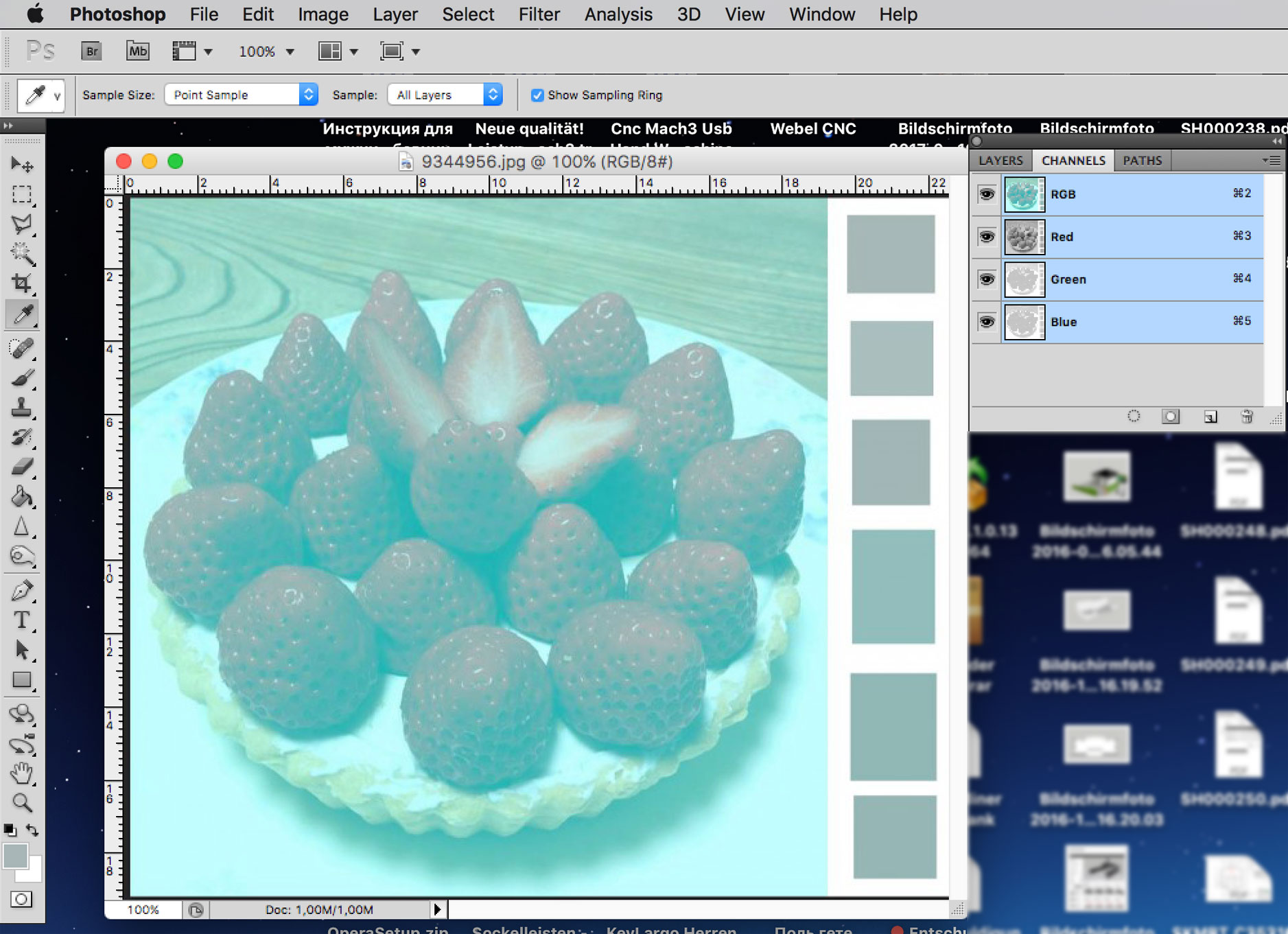
Task: Open the Sample All Layers dropdown
Action: tap(445, 95)
